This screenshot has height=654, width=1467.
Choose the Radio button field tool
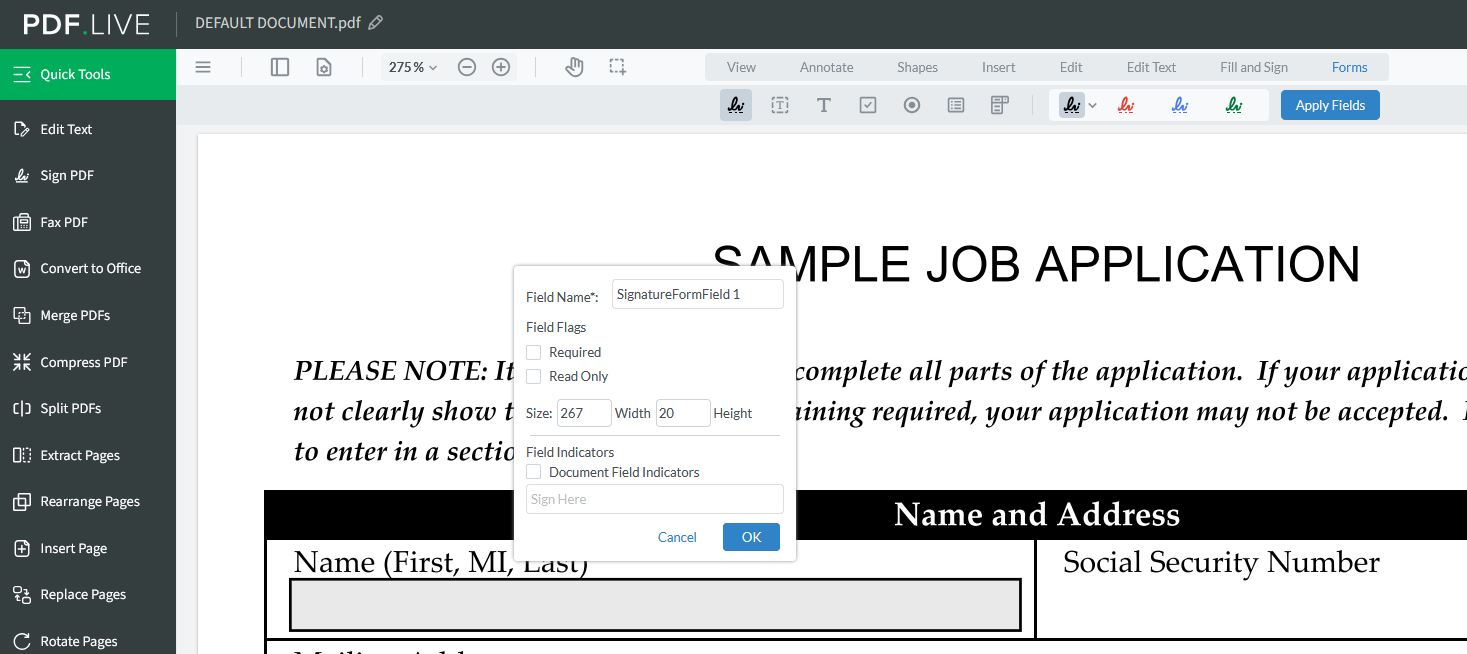pos(912,105)
